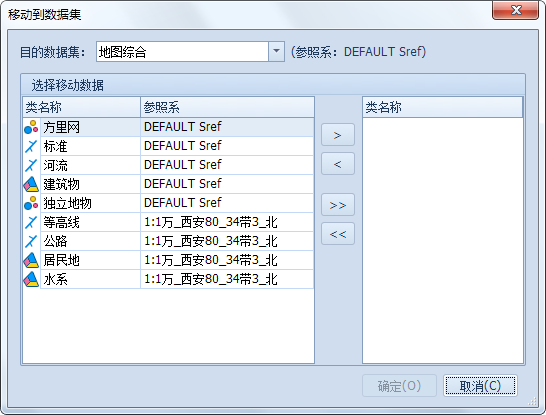
Task: Click the 类名称 column header in the left list
Action: (81, 107)
